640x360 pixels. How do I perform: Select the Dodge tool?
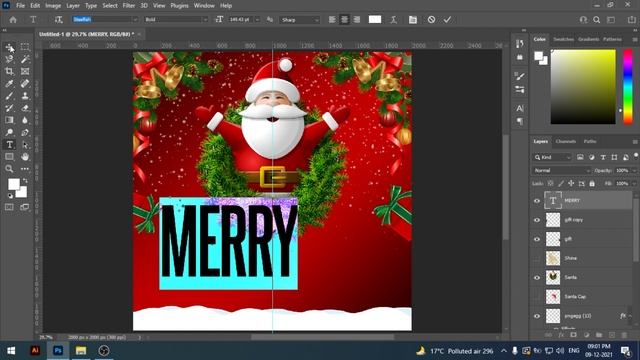click(x=9, y=132)
